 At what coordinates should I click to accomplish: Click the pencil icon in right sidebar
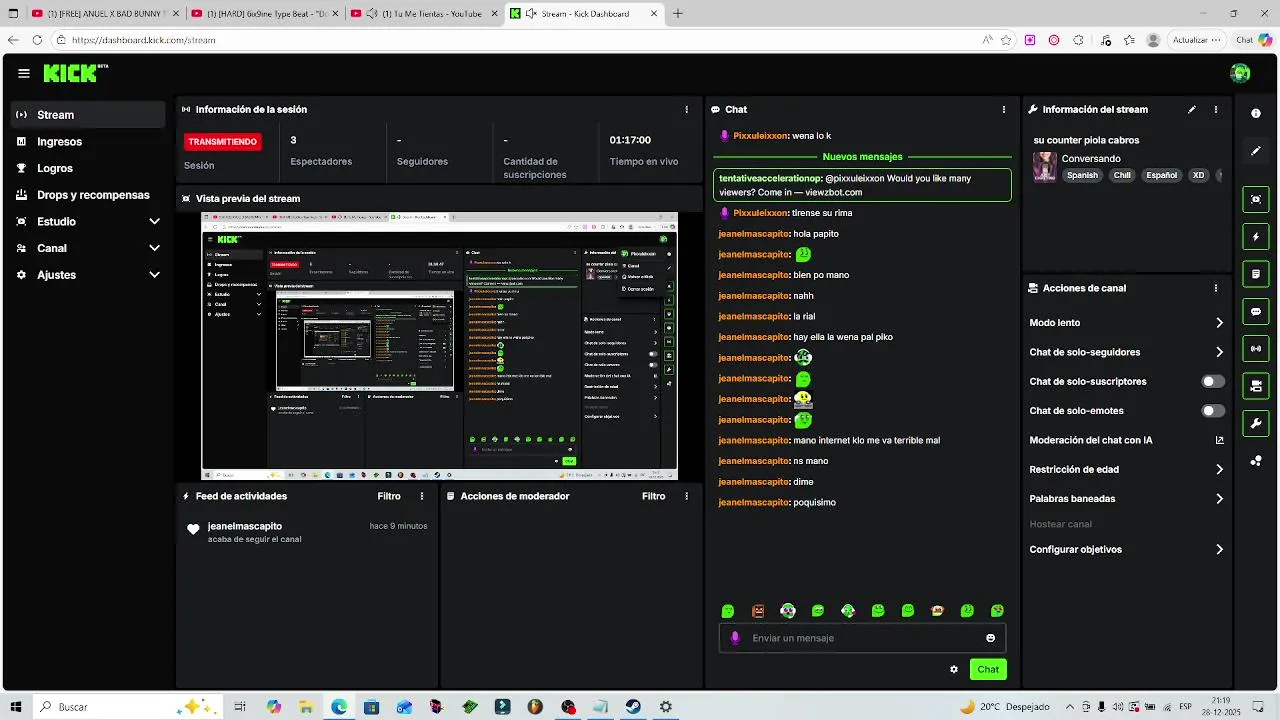click(x=1256, y=151)
